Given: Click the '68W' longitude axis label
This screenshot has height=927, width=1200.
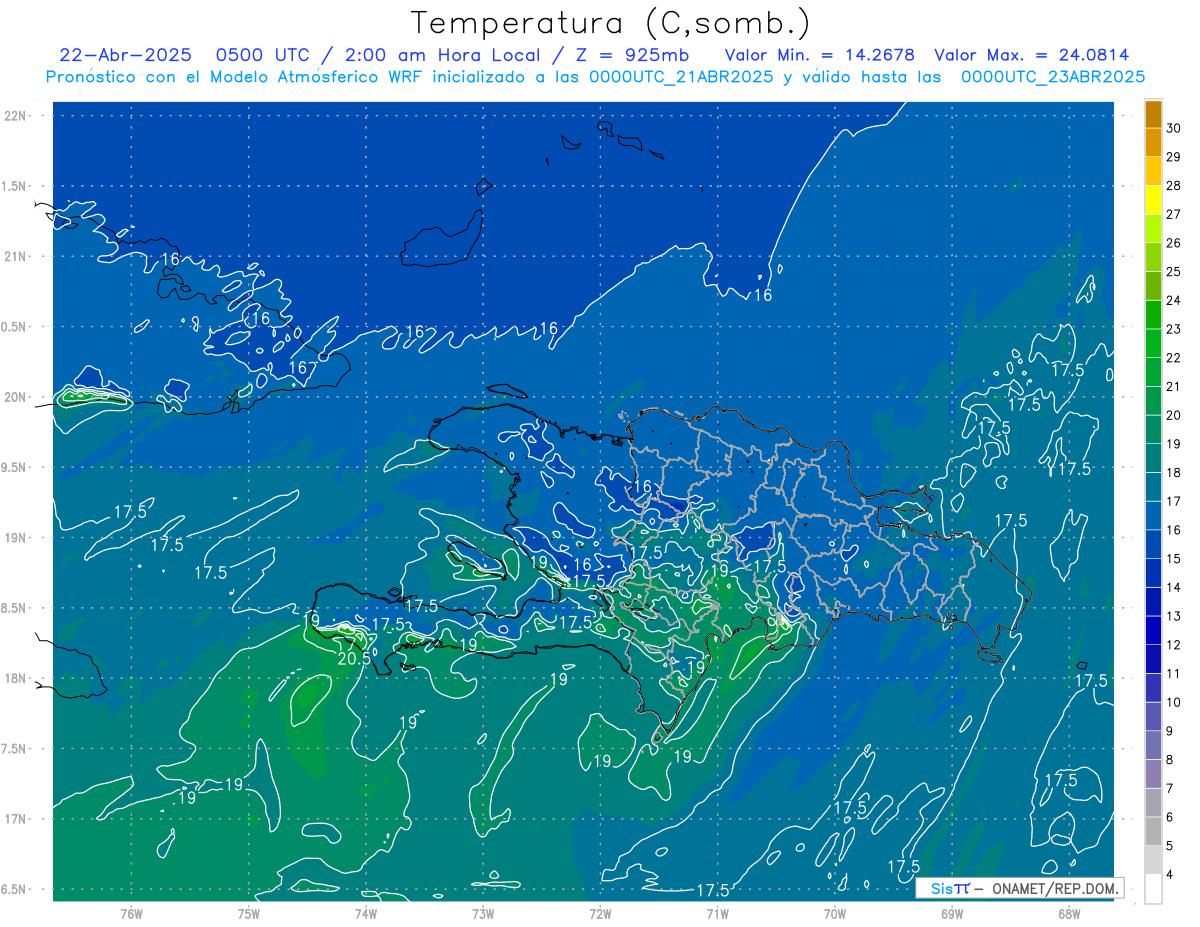Looking at the screenshot, I should coord(1069,913).
